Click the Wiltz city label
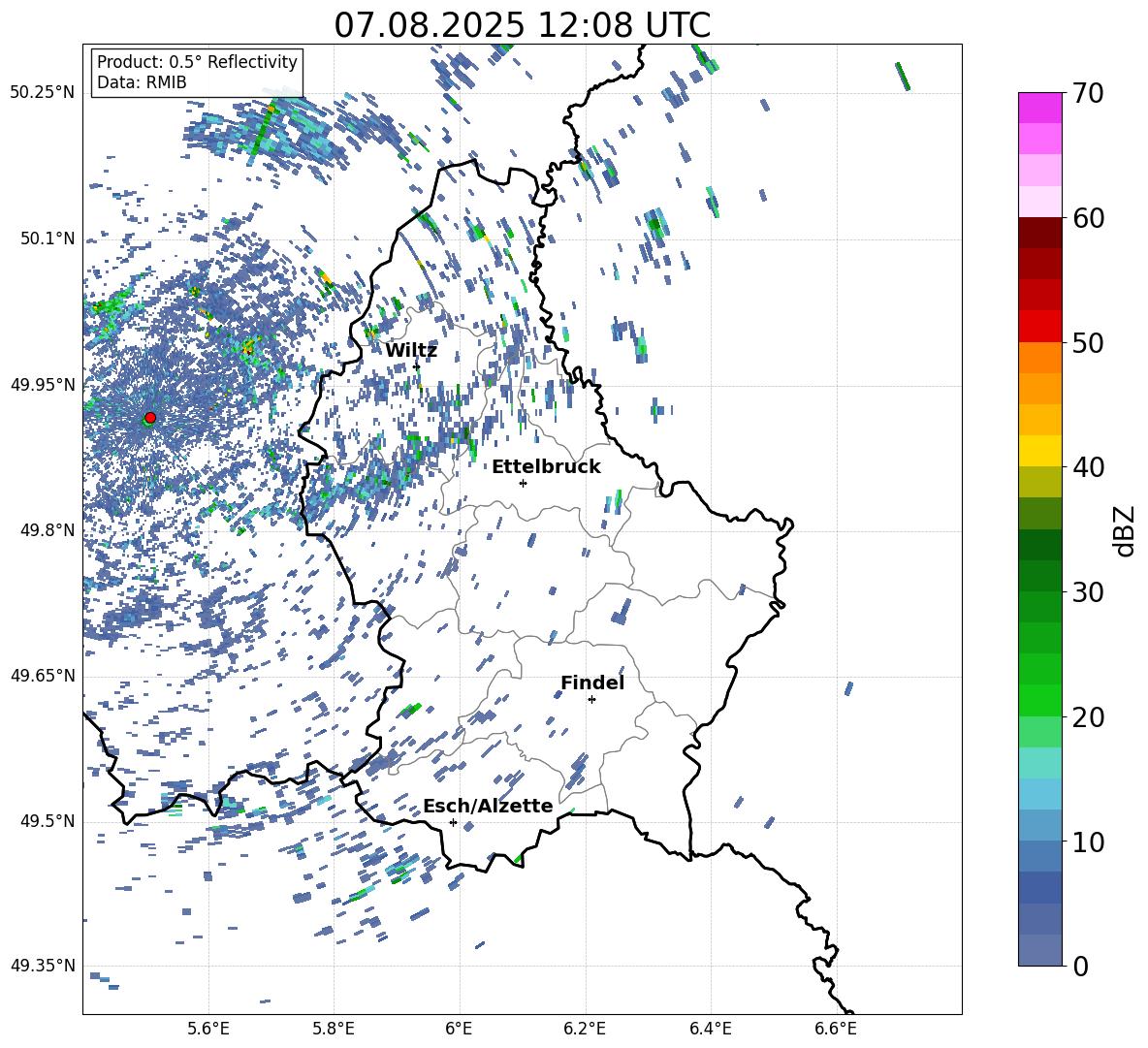Image resolution: width=1148 pixels, height=1048 pixels. [x=411, y=351]
